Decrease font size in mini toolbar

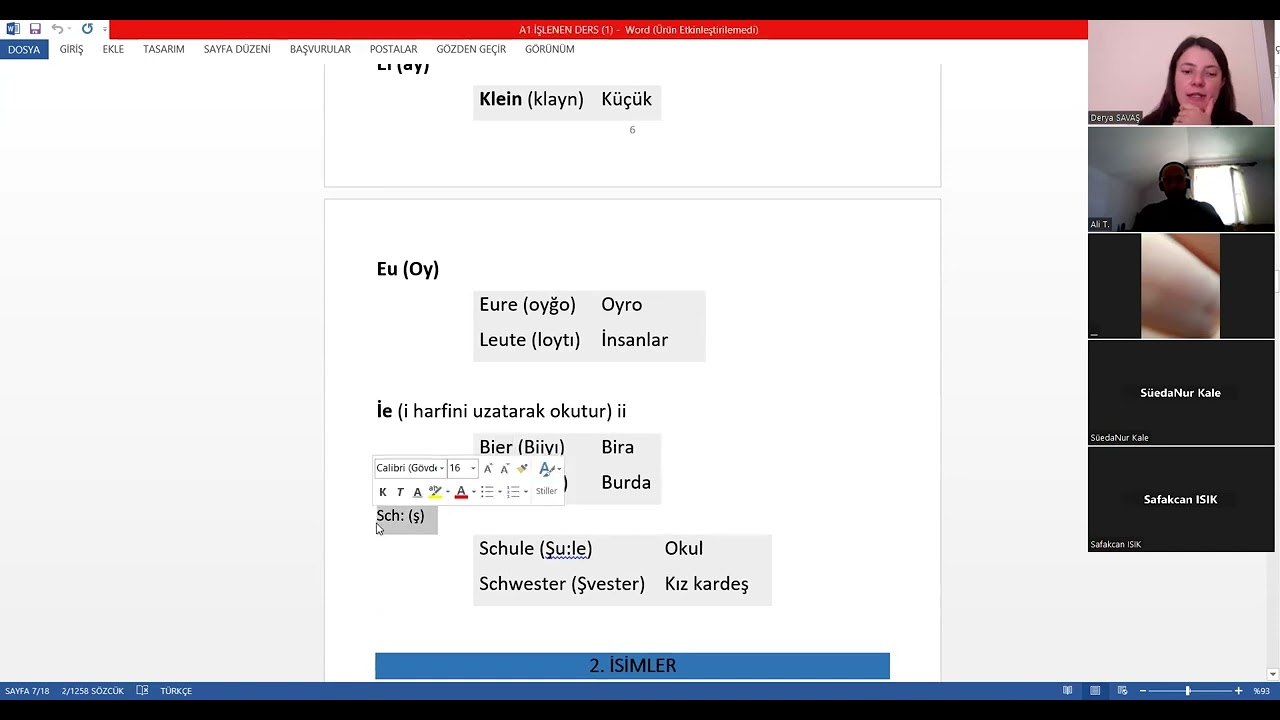(504, 468)
